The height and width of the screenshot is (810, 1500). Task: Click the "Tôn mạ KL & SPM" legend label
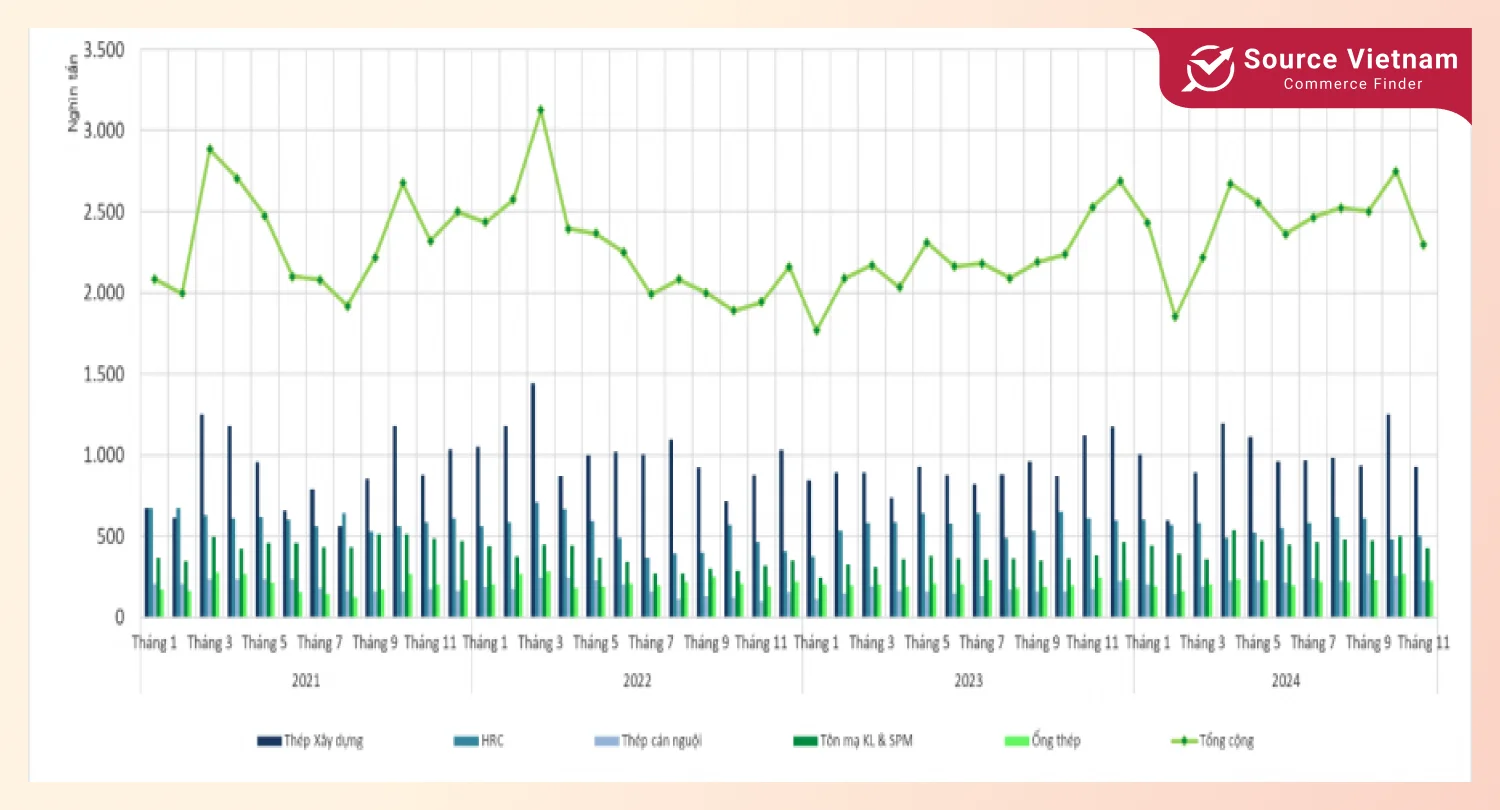pos(867,741)
